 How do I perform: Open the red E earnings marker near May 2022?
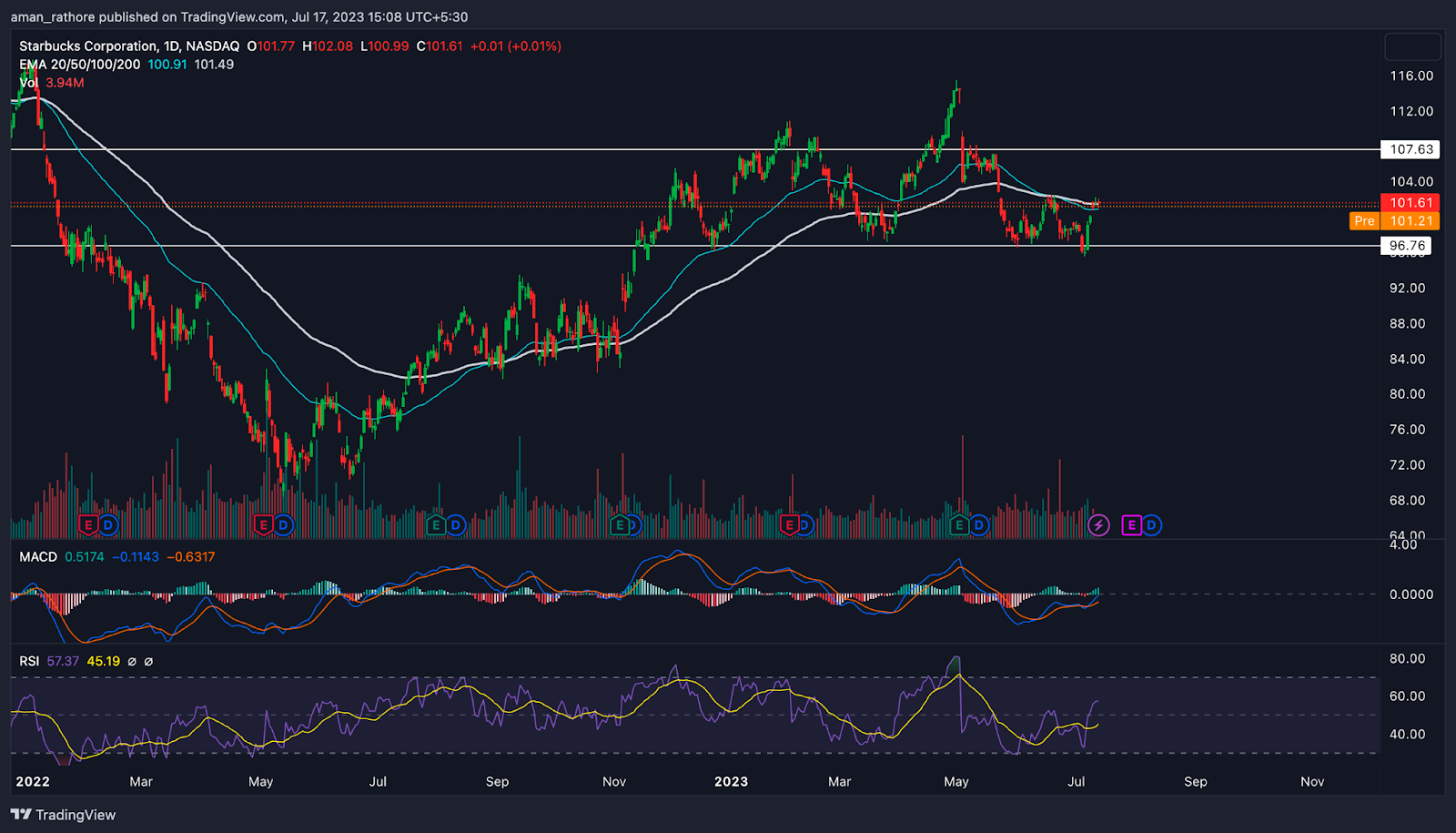[264, 525]
